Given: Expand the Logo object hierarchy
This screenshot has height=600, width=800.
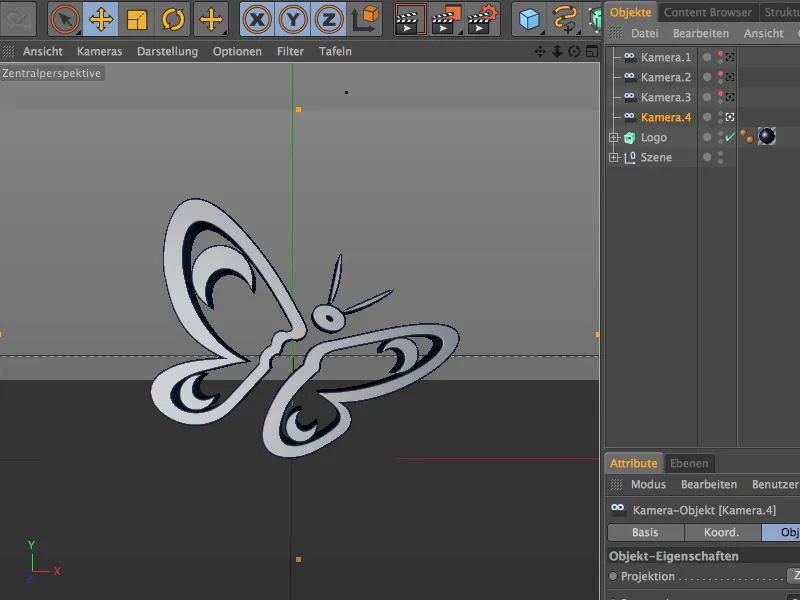Looking at the screenshot, I should pyautogui.click(x=614, y=137).
